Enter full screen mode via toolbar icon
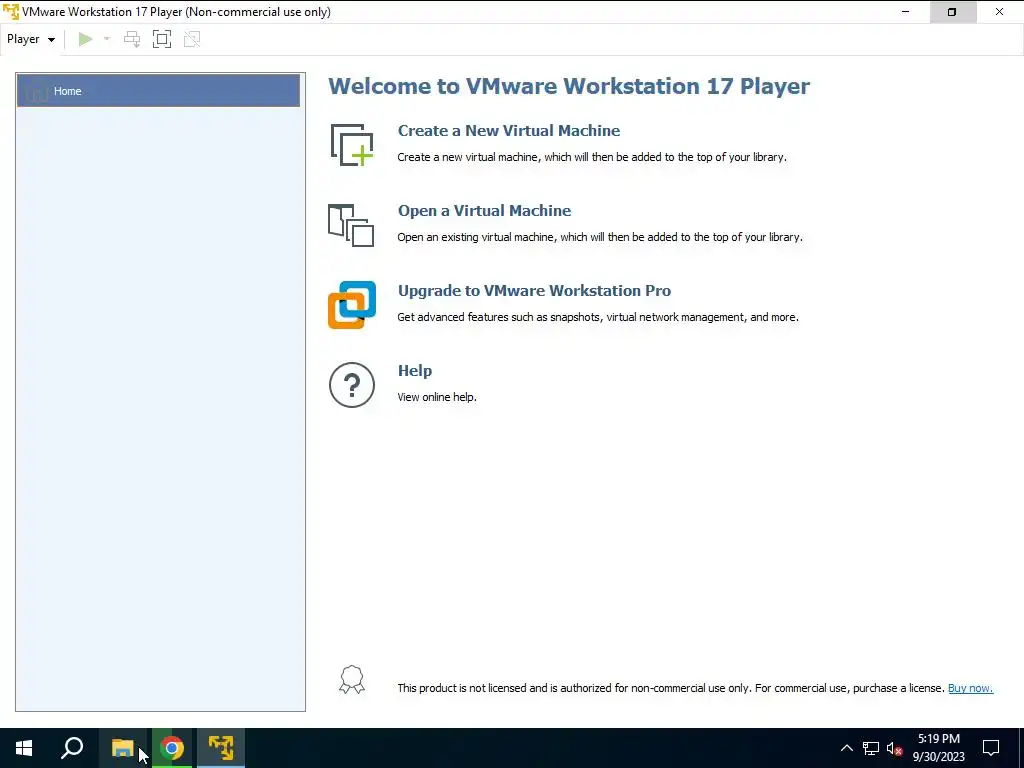 (162, 39)
